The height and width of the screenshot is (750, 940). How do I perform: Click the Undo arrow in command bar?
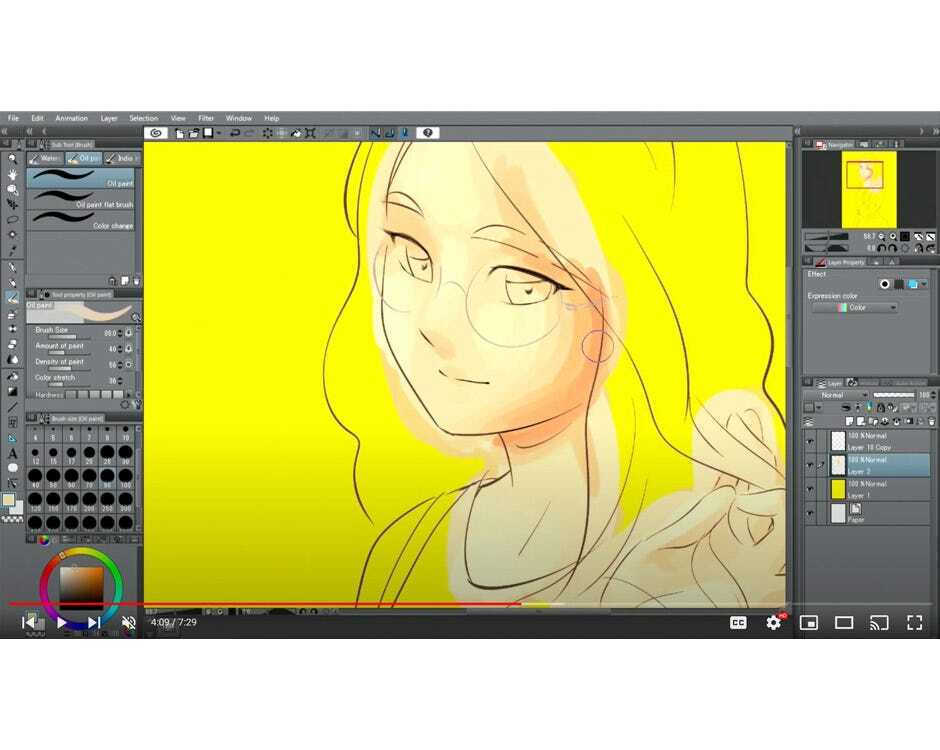point(235,133)
